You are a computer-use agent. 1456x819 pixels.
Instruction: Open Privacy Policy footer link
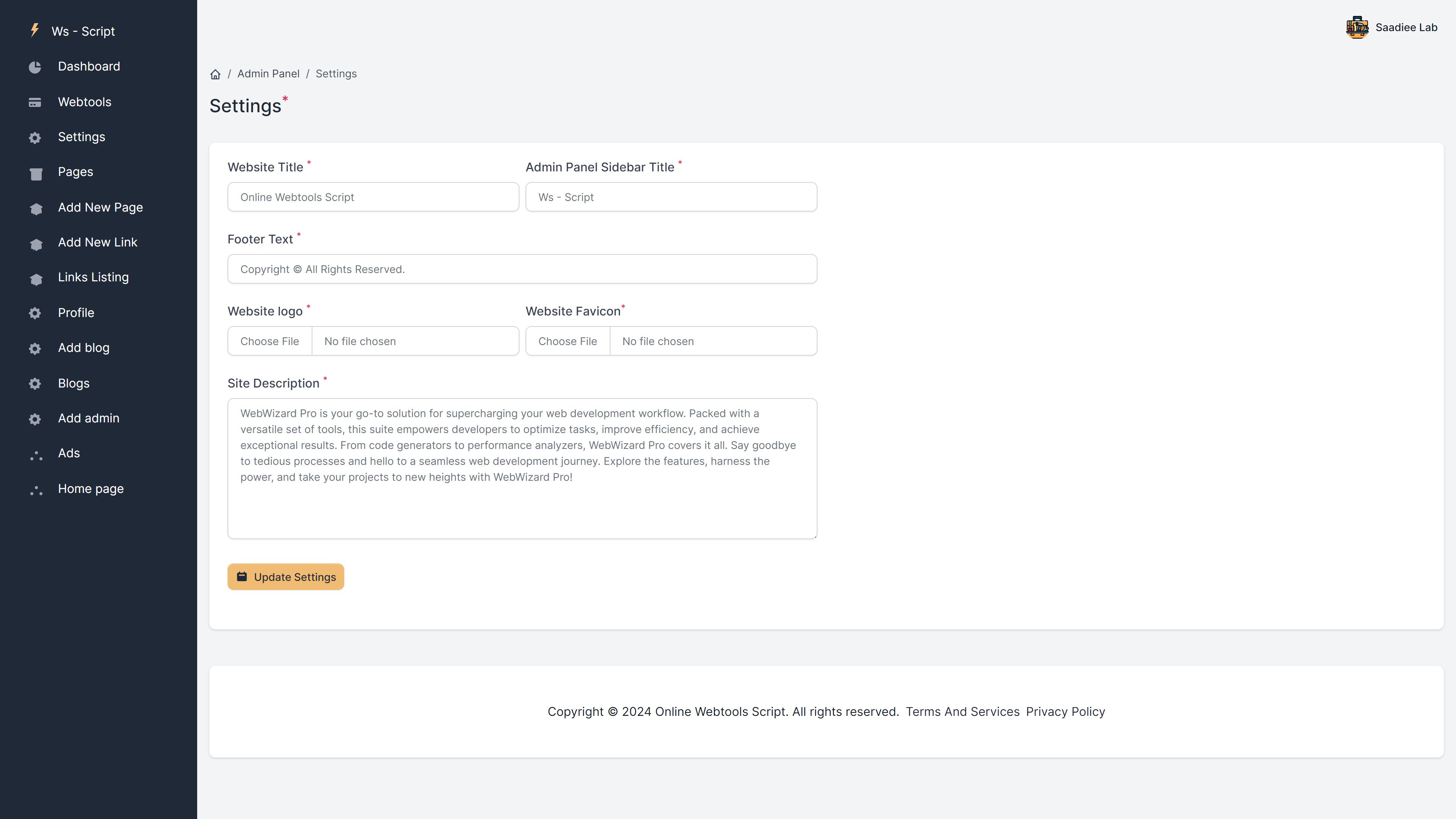click(x=1065, y=712)
